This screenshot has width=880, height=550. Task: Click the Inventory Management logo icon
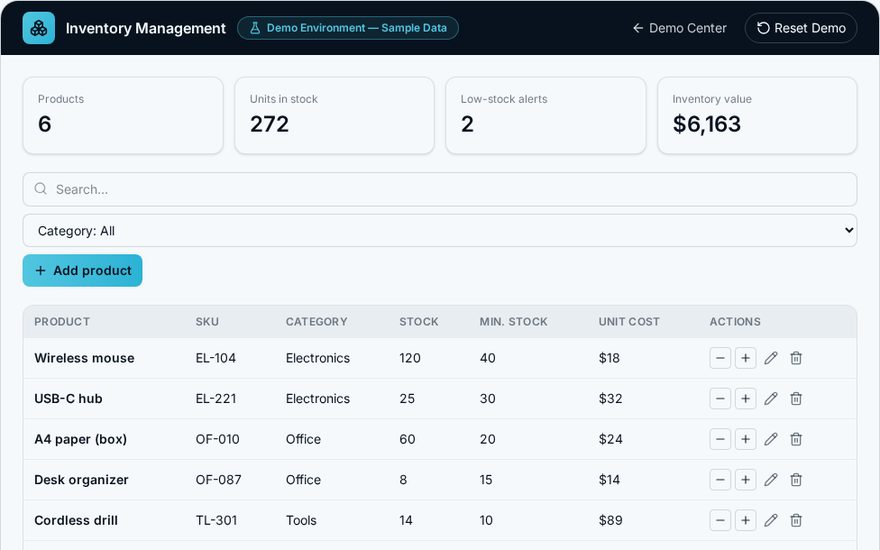click(39, 28)
